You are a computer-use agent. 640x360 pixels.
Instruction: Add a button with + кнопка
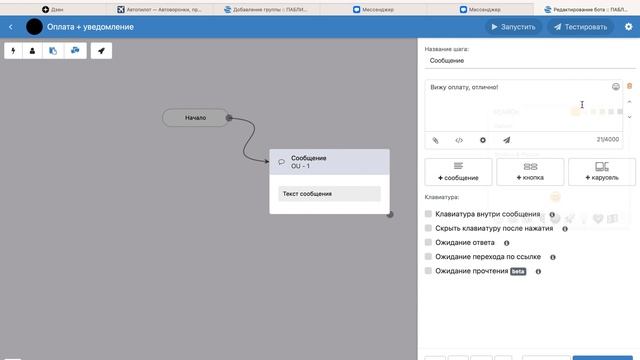tap(530, 172)
